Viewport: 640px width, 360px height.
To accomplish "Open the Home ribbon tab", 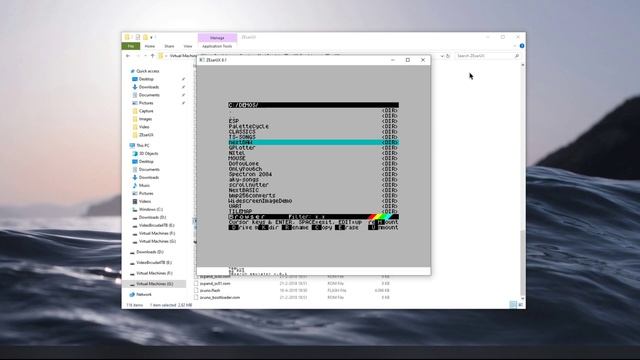I will pyautogui.click(x=150, y=46).
